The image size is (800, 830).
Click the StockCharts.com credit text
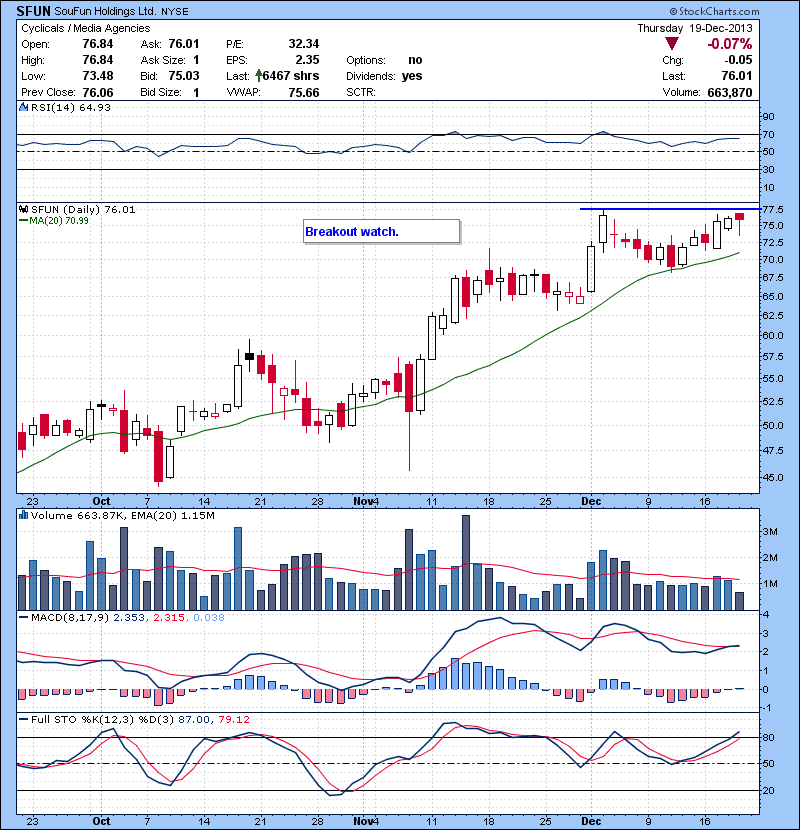tap(714, 11)
